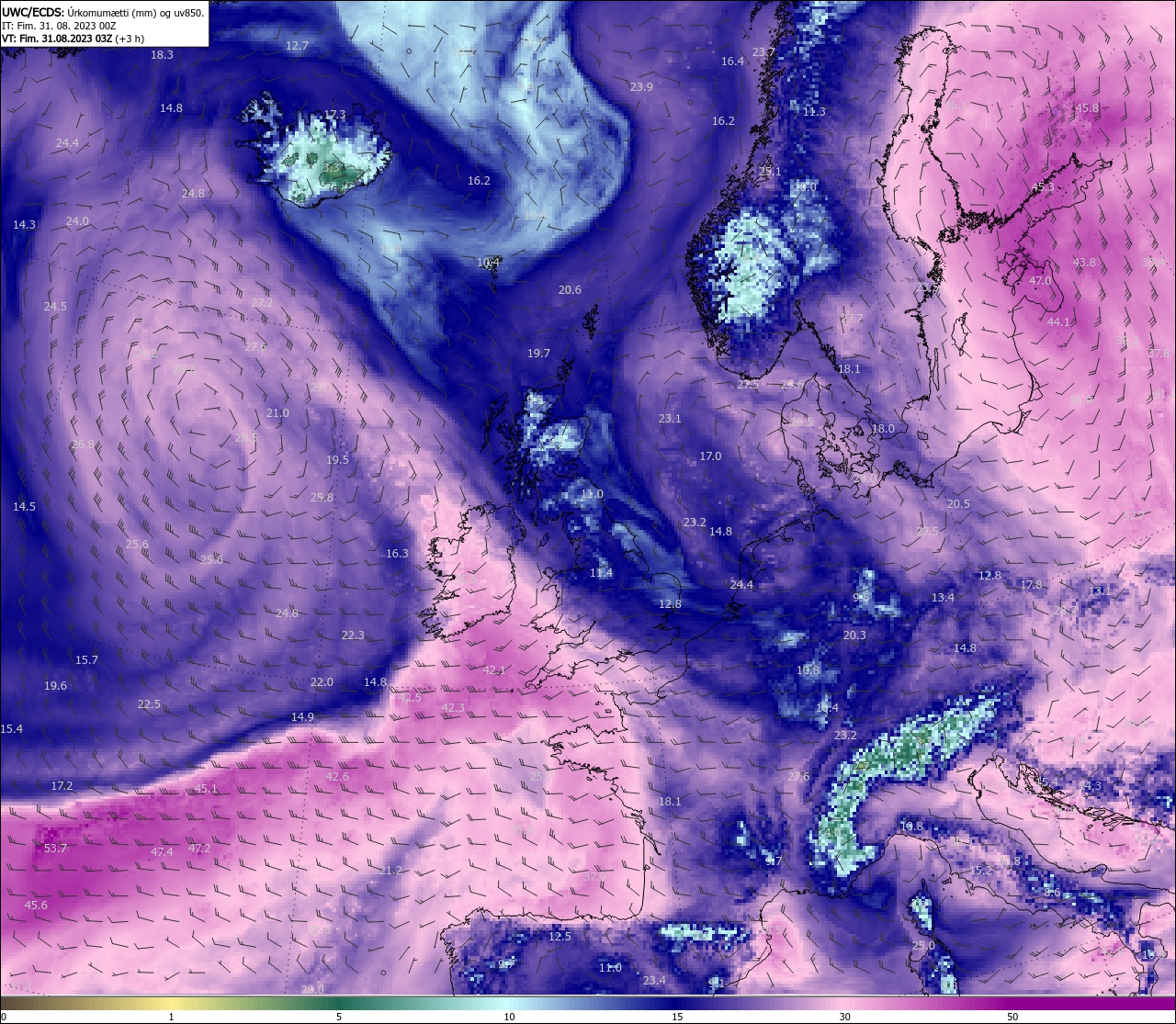Click the map value '15.4'
Viewport: 1176px width, 1024px height.
point(11,729)
